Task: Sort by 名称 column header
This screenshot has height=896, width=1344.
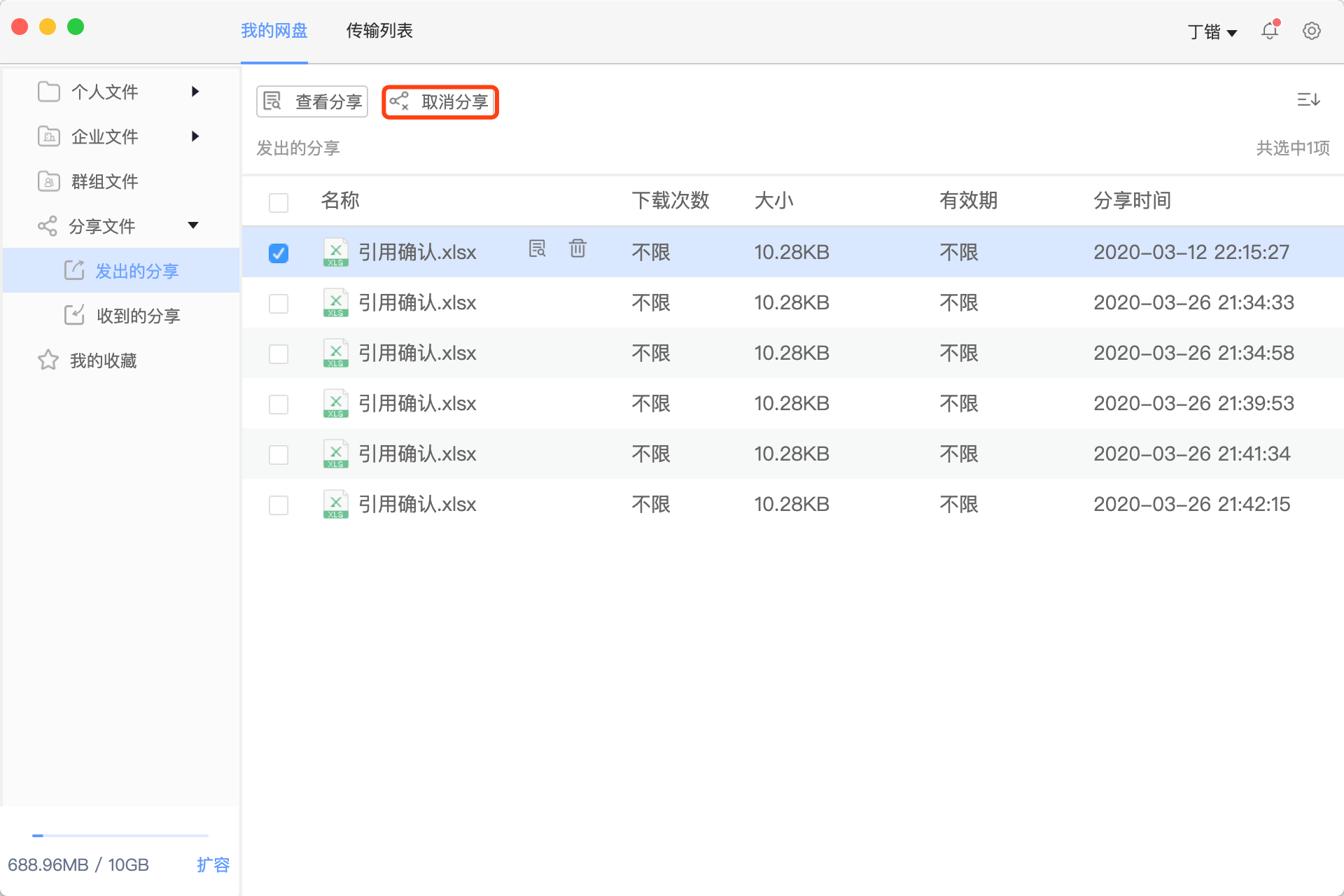Action: pos(340,201)
